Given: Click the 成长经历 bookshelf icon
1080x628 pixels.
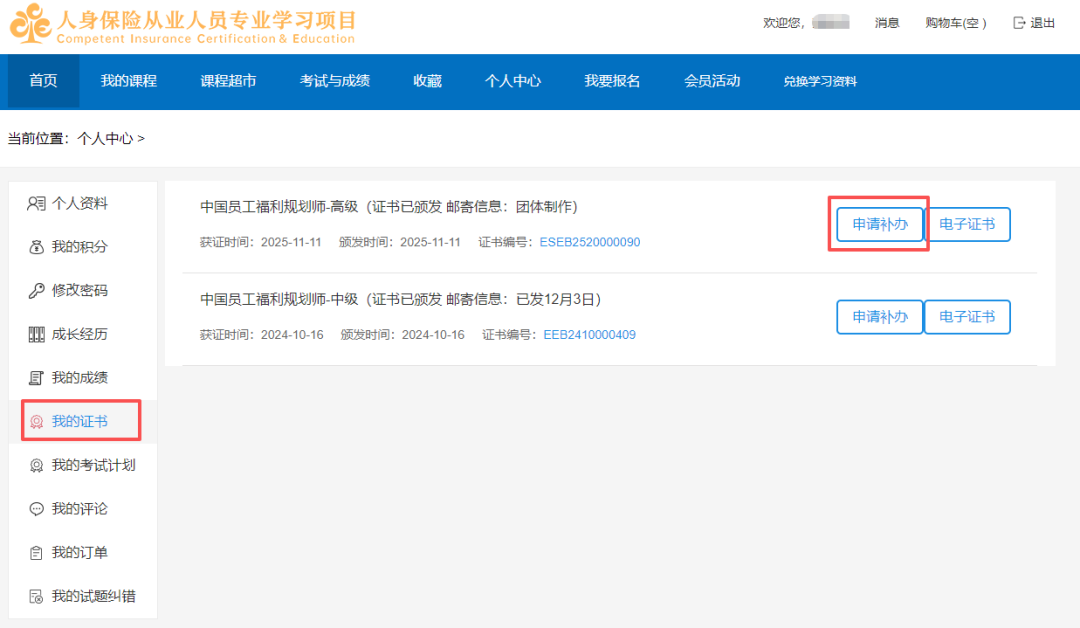Looking at the screenshot, I should click(37, 335).
